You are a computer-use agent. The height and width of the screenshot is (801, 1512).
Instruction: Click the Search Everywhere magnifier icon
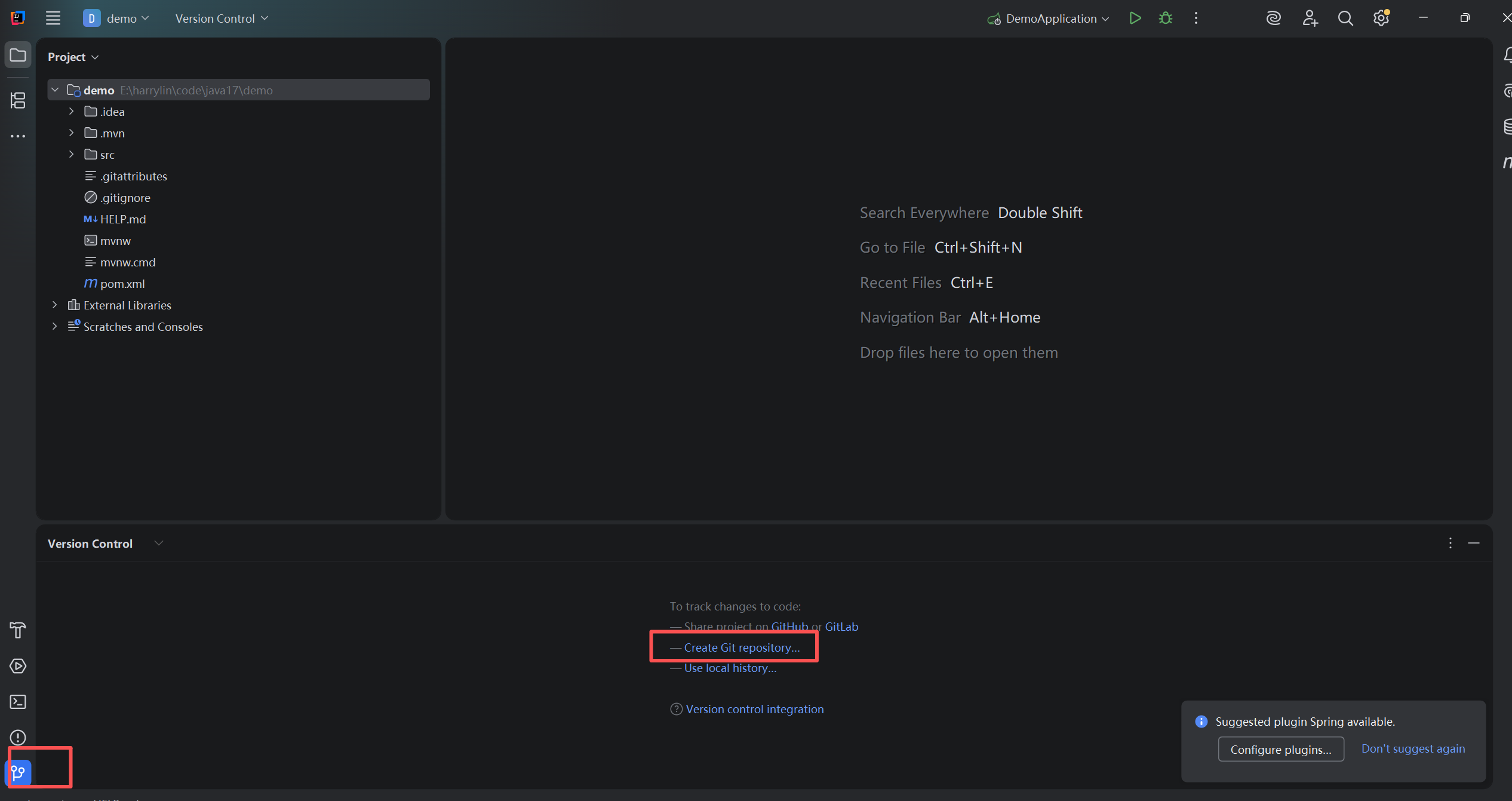pyautogui.click(x=1345, y=19)
